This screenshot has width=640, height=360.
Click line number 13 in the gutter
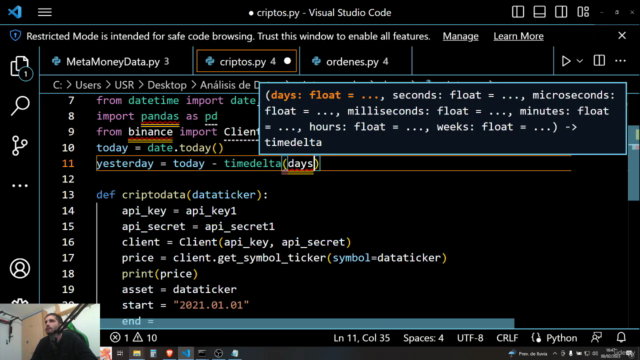point(68,195)
